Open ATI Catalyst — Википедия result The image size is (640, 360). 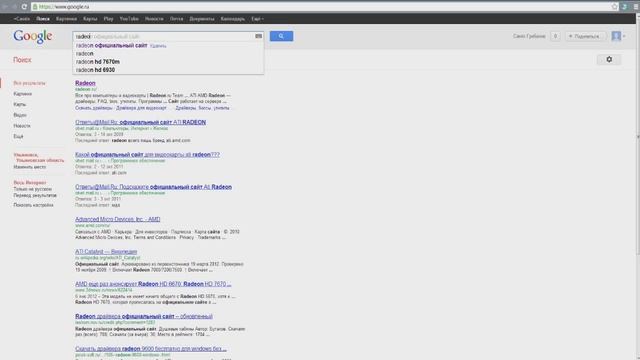106,251
